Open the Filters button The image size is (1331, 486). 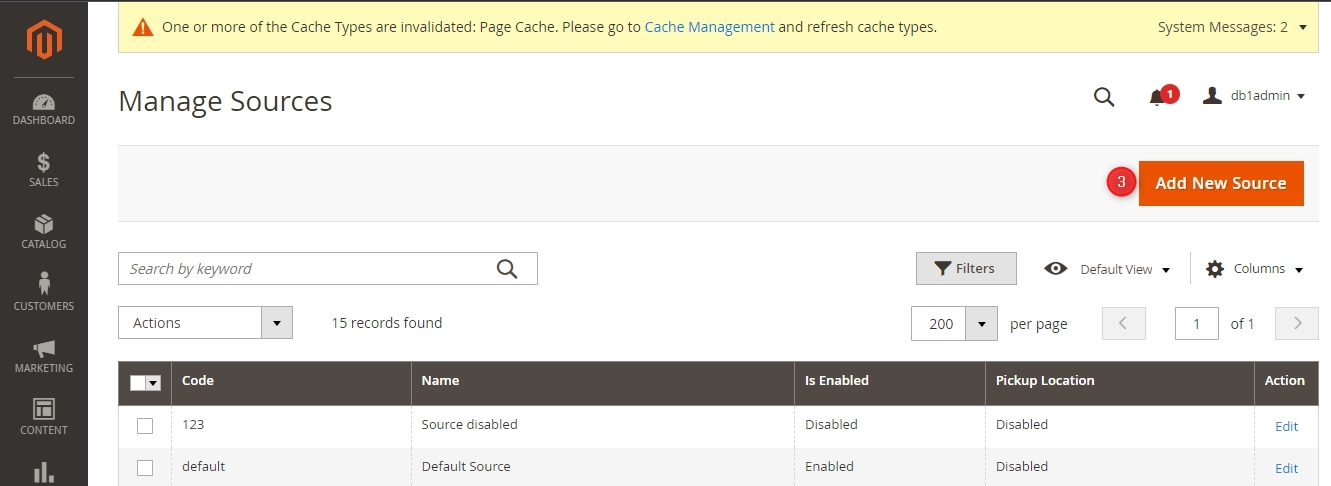tap(966, 268)
